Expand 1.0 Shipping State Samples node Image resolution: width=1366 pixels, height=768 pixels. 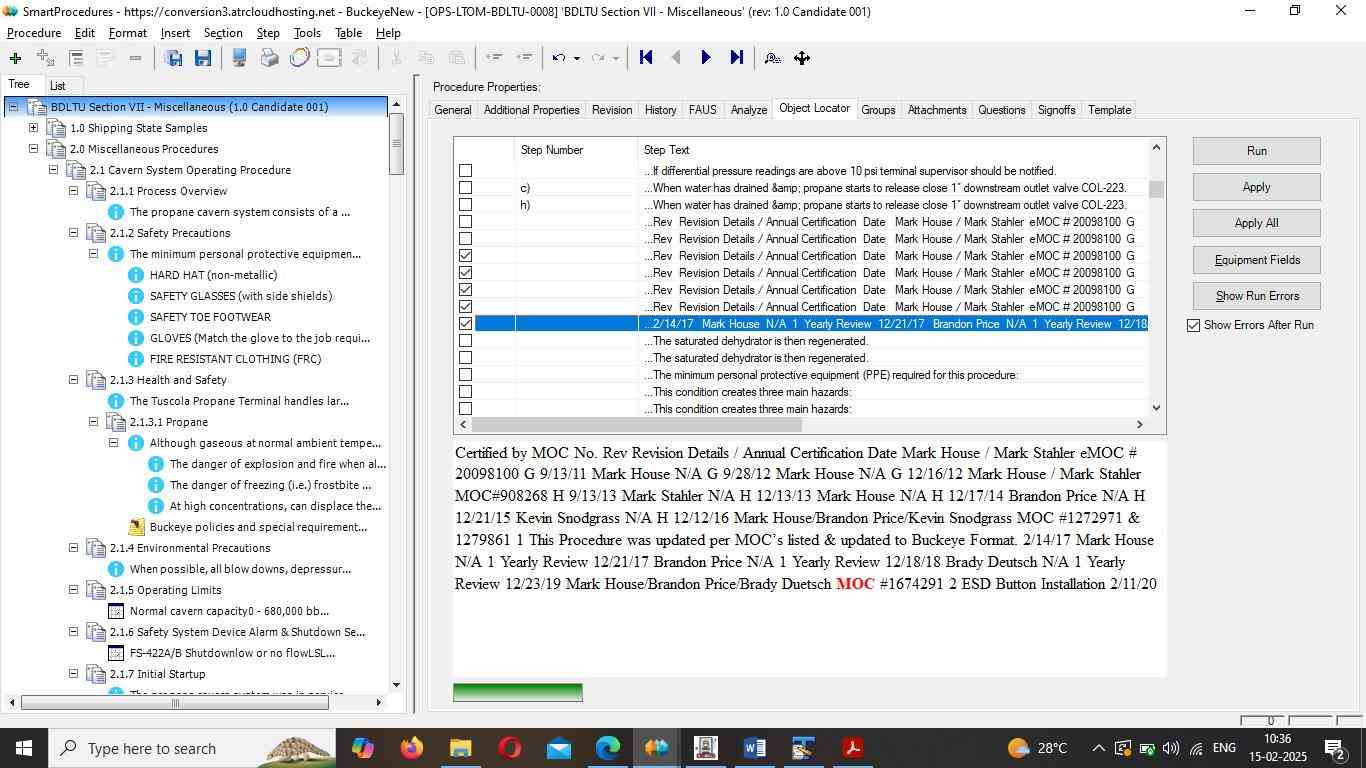(x=33, y=128)
